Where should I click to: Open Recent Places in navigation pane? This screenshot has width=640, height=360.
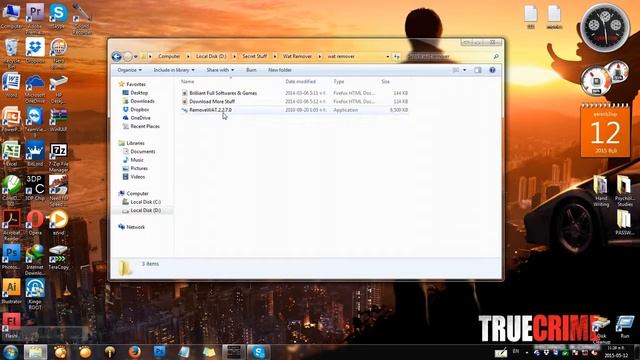[145, 127]
